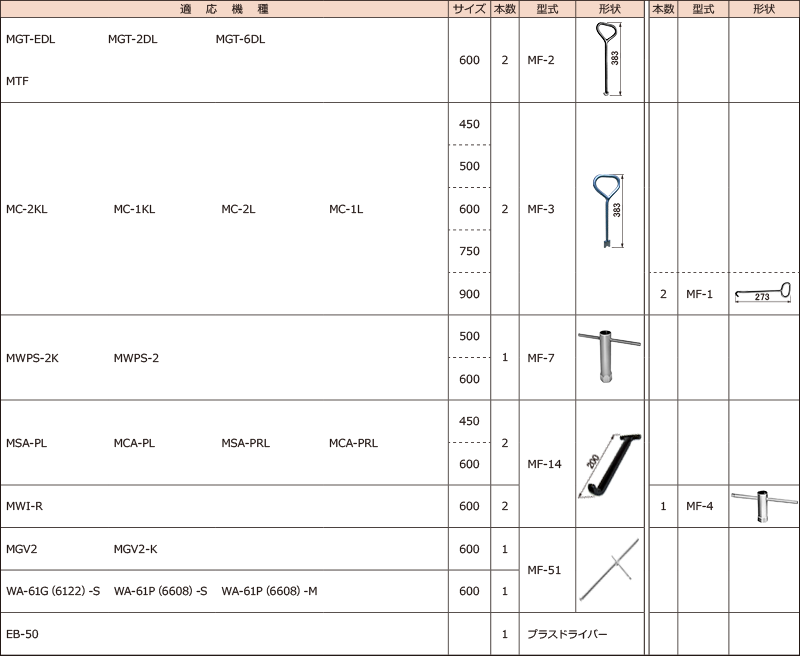The height and width of the screenshot is (656, 800).
Task: Select the MTF model text
Action: [x=17, y=81]
